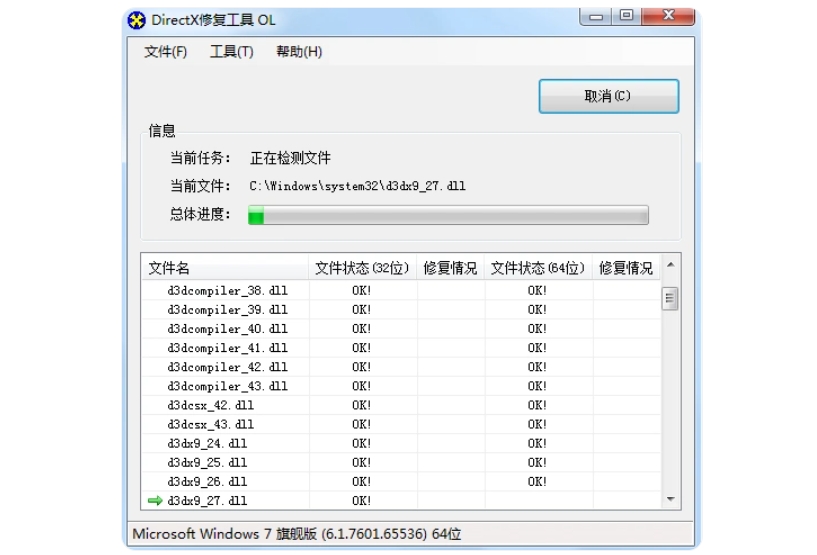Screen dimensions: 817x555
Task: Click the 文件名 column header
Action: 225,268
